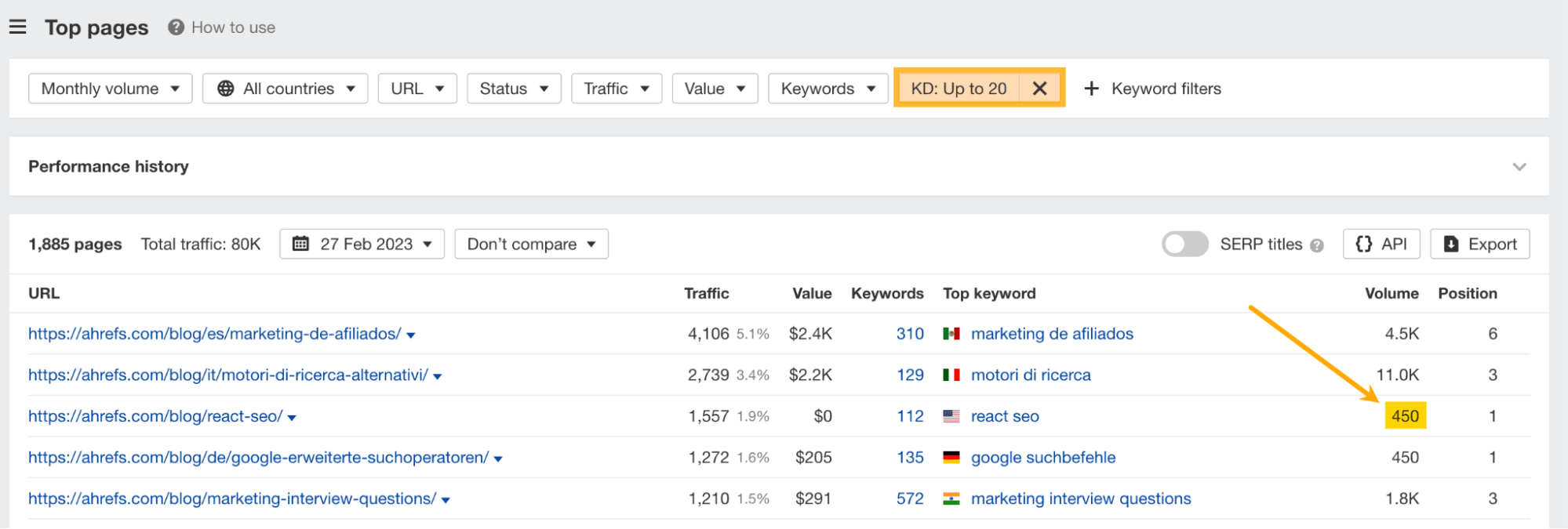Click the 129 keywords count
This screenshot has height=529, width=1568.
click(910, 375)
